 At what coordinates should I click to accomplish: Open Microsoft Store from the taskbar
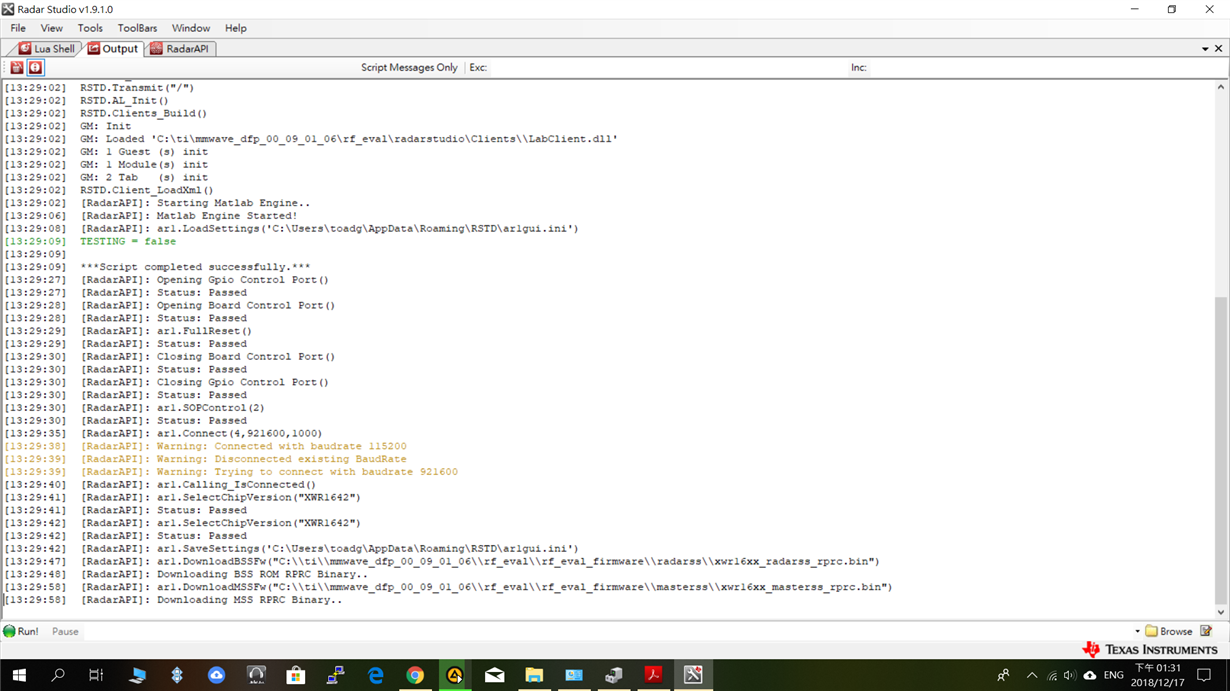click(x=295, y=675)
